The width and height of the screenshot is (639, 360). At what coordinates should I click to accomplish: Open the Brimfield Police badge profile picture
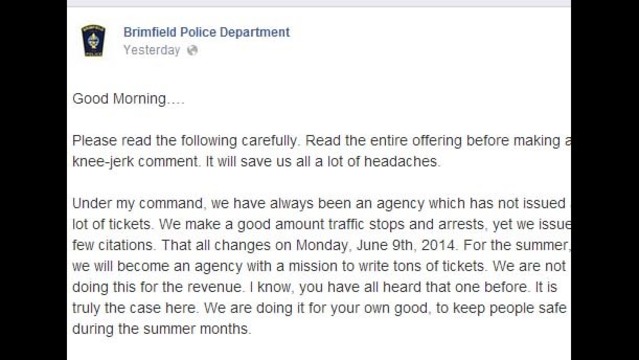[93, 41]
